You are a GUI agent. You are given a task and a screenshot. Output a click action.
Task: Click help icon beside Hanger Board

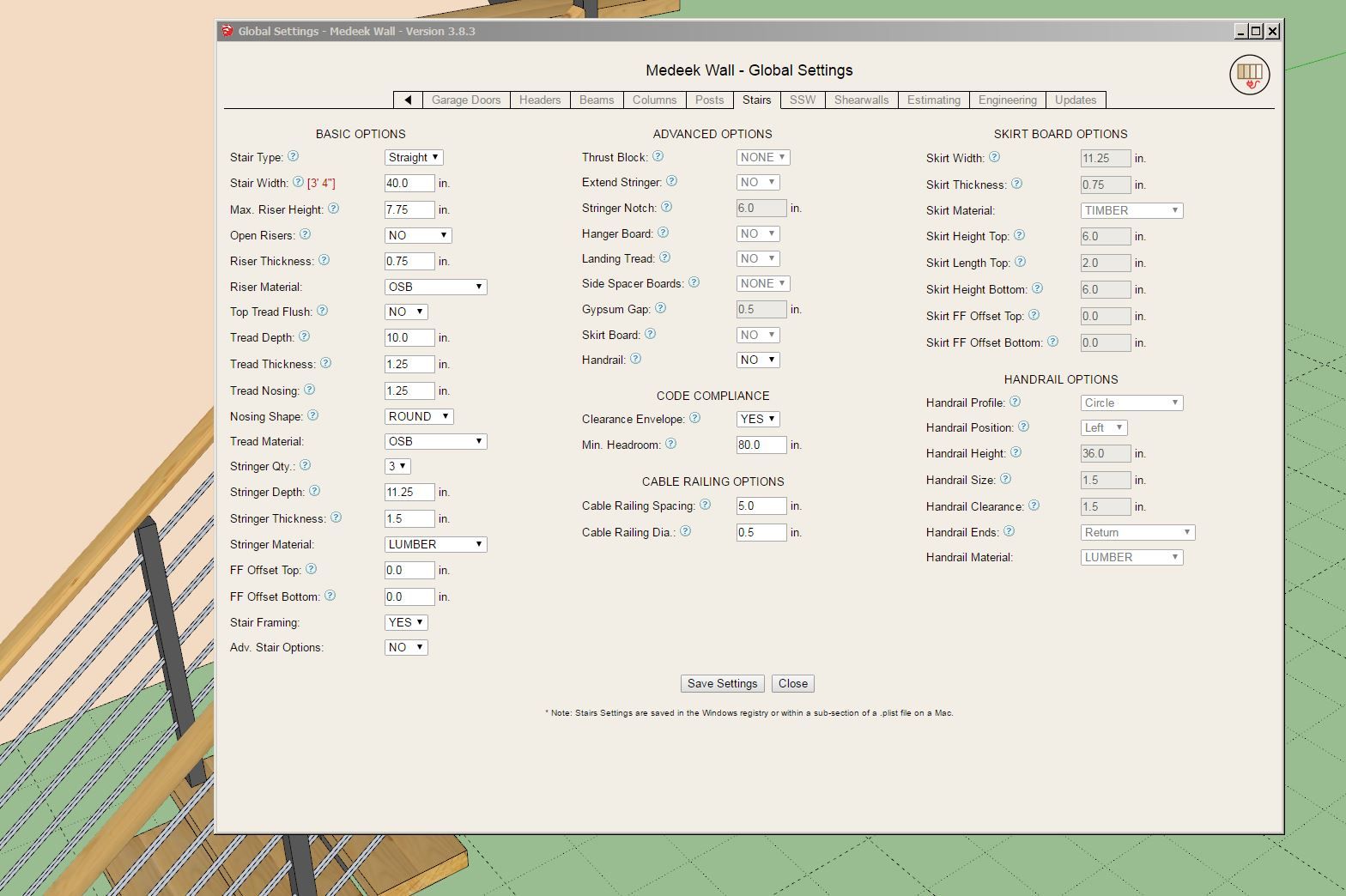point(663,233)
